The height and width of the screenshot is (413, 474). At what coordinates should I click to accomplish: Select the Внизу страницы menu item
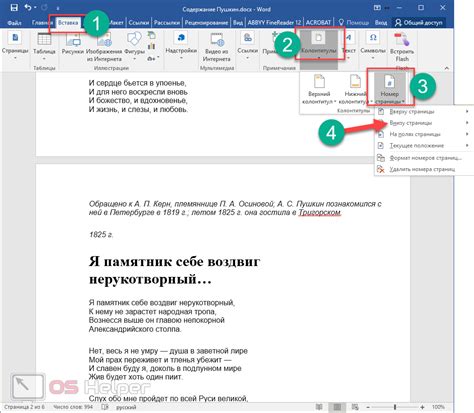423,123
